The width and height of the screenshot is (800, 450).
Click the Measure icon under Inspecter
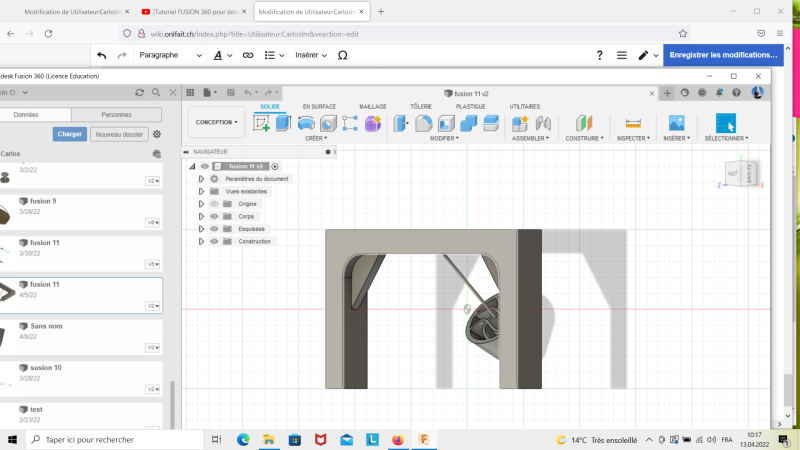(x=632, y=123)
